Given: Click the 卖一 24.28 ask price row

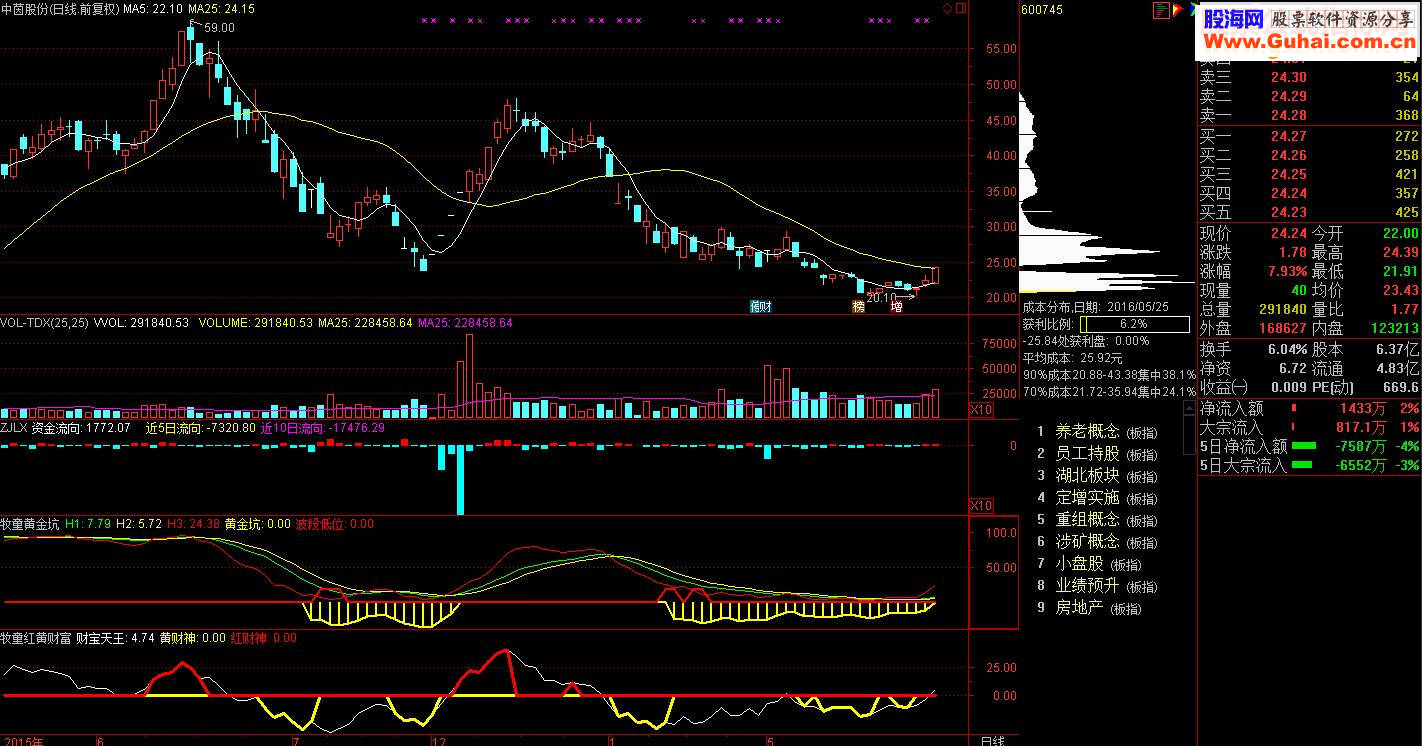Looking at the screenshot, I should tap(1309, 116).
